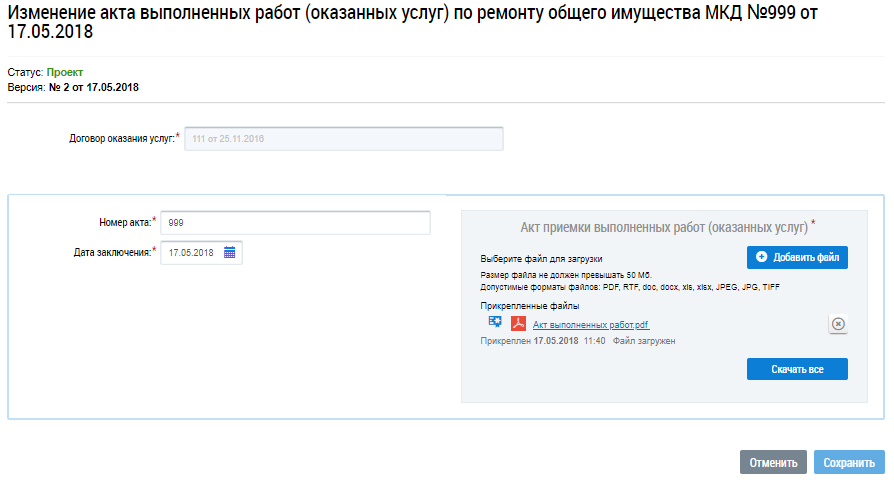The height and width of the screenshot is (489, 894).
Task: Open the calendar picker for Дата заключения
Action: click(229, 253)
